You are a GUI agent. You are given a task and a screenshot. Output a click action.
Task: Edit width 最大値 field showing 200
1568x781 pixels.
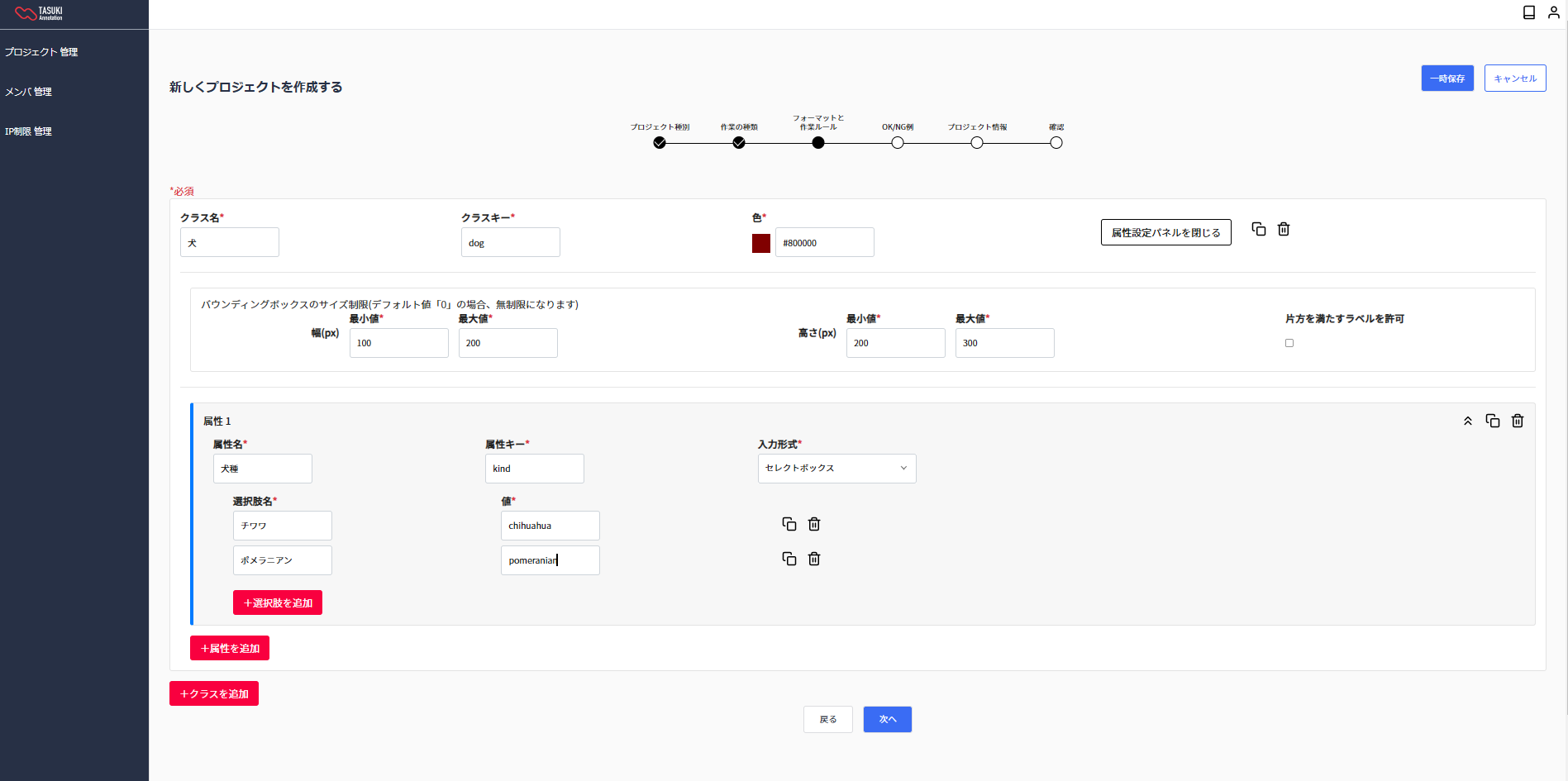(508, 343)
